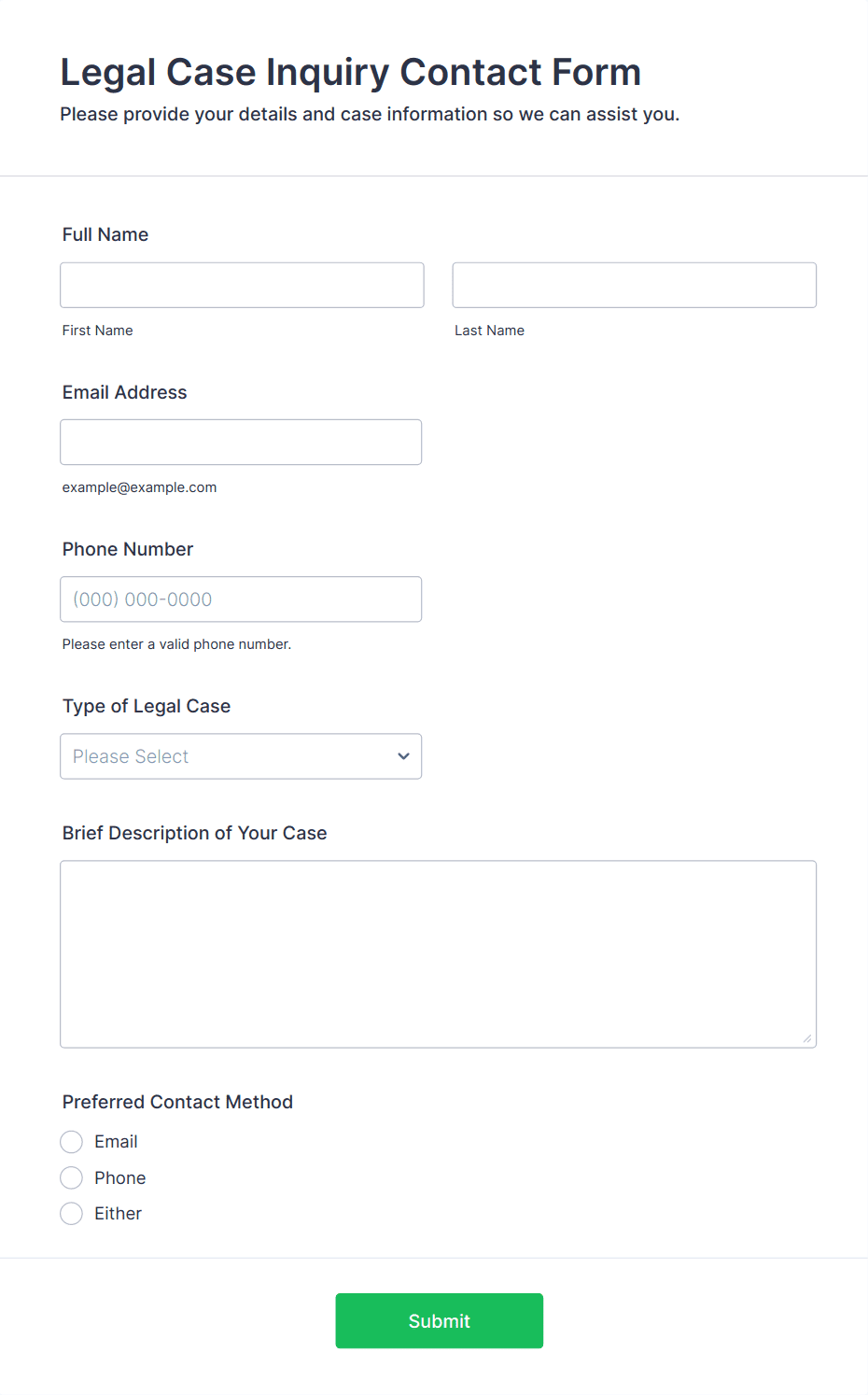The image size is (868, 1395).
Task: Click the Last Name sublabel text
Action: point(490,331)
